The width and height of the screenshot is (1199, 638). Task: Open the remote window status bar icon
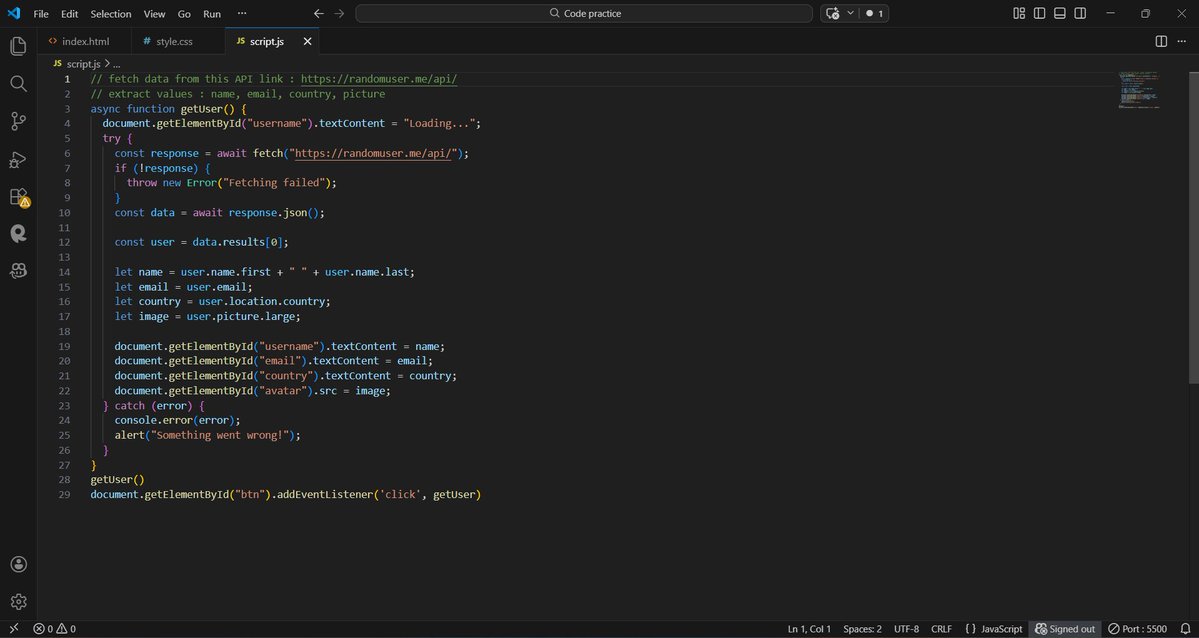pos(14,629)
